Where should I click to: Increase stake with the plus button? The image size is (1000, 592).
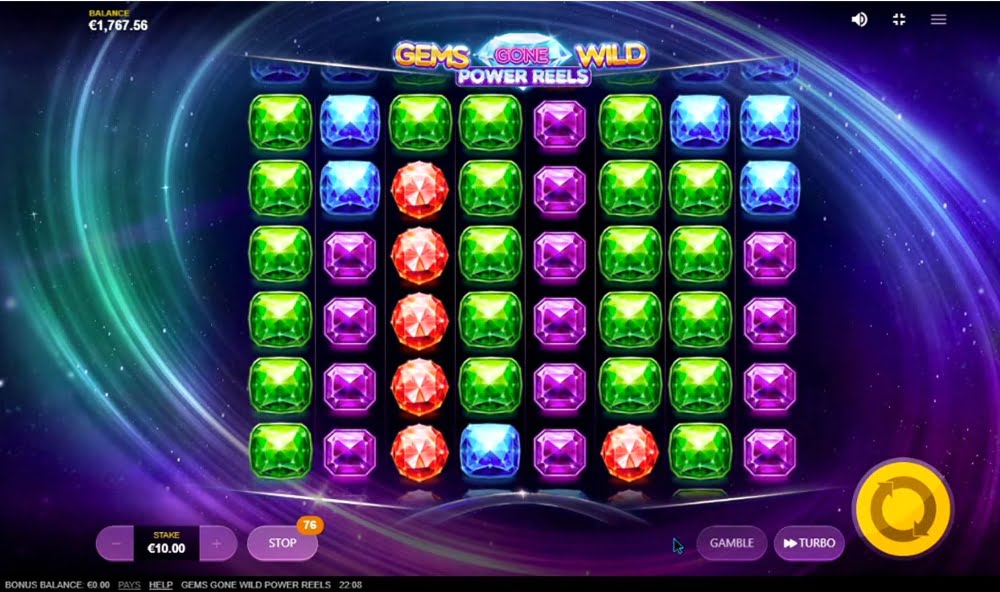point(217,544)
